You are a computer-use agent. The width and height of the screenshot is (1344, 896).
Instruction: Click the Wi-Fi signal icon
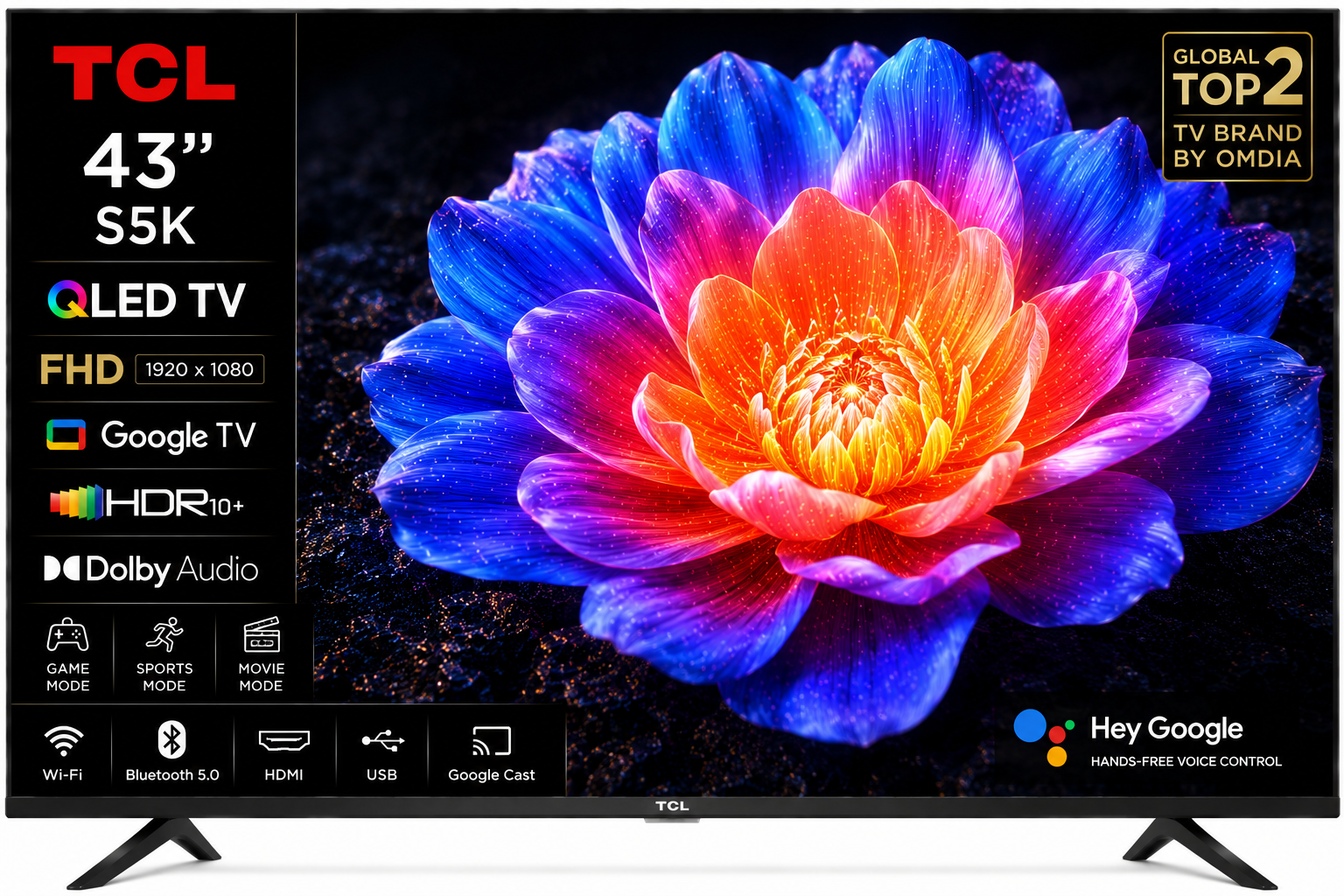tap(64, 741)
